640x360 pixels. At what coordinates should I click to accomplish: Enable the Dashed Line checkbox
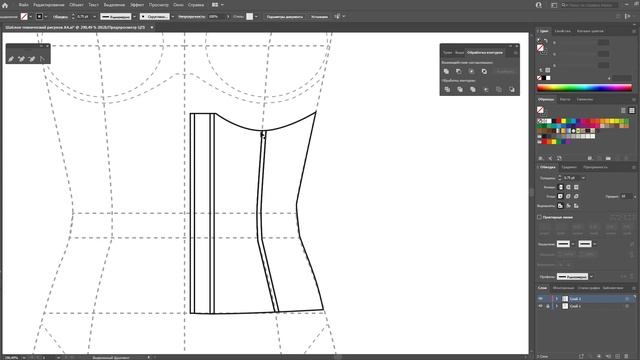click(x=540, y=217)
